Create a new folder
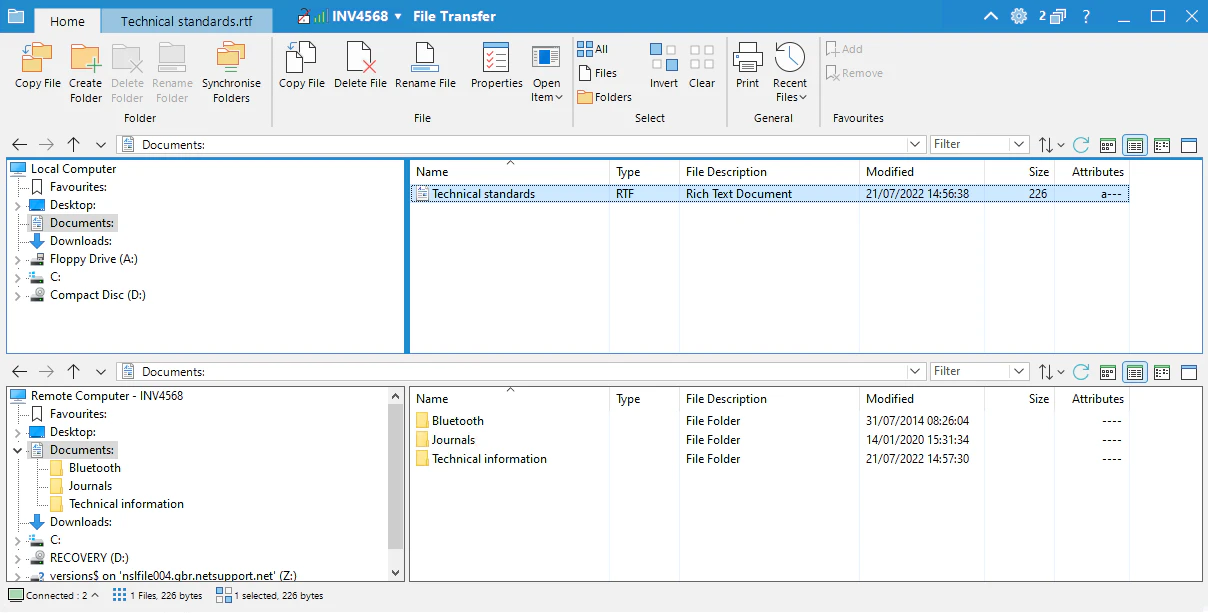The width and height of the screenshot is (1208, 613). click(x=85, y=70)
